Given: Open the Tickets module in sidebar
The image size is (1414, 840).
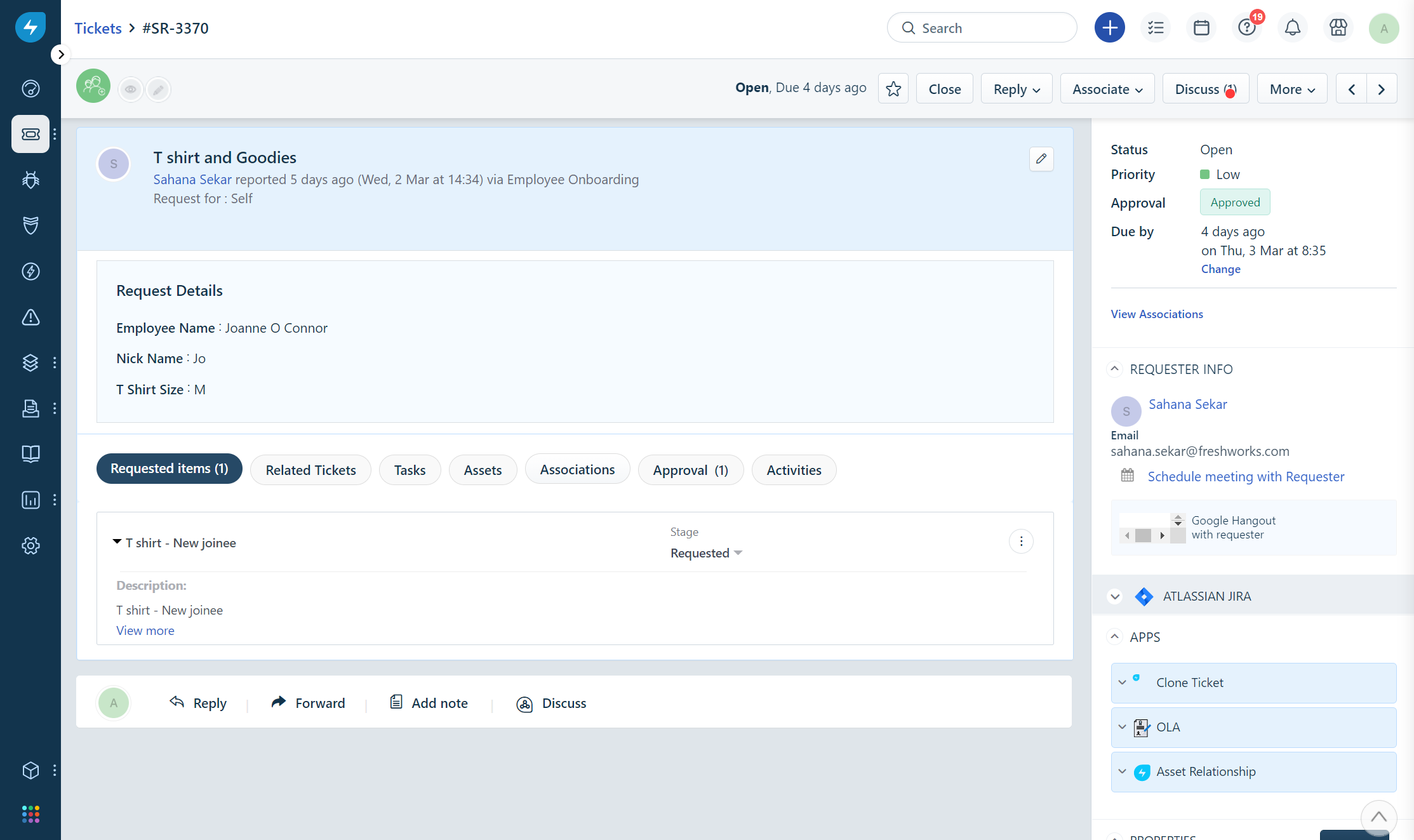Looking at the screenshot, I should (x=30, y=134).
